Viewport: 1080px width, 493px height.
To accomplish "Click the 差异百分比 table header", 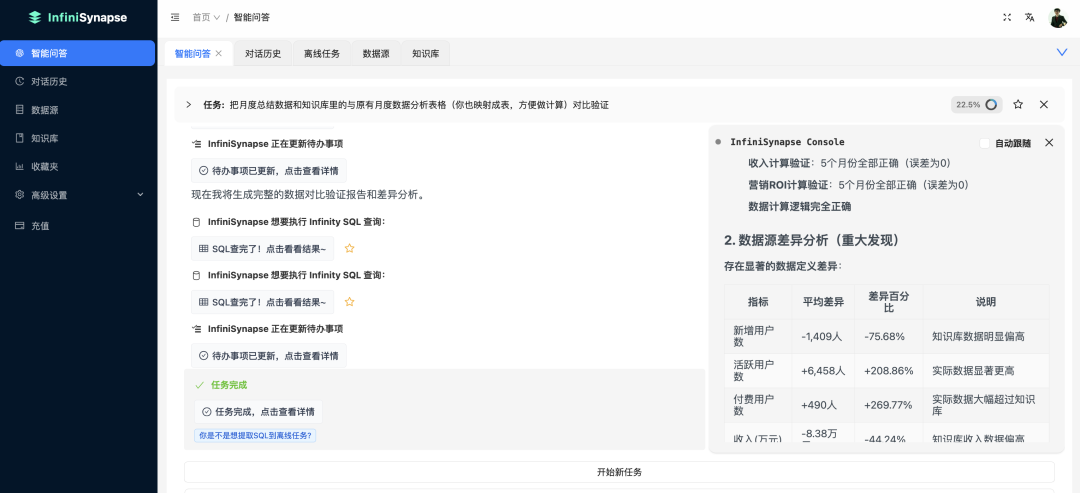I will tap(889, 302).
